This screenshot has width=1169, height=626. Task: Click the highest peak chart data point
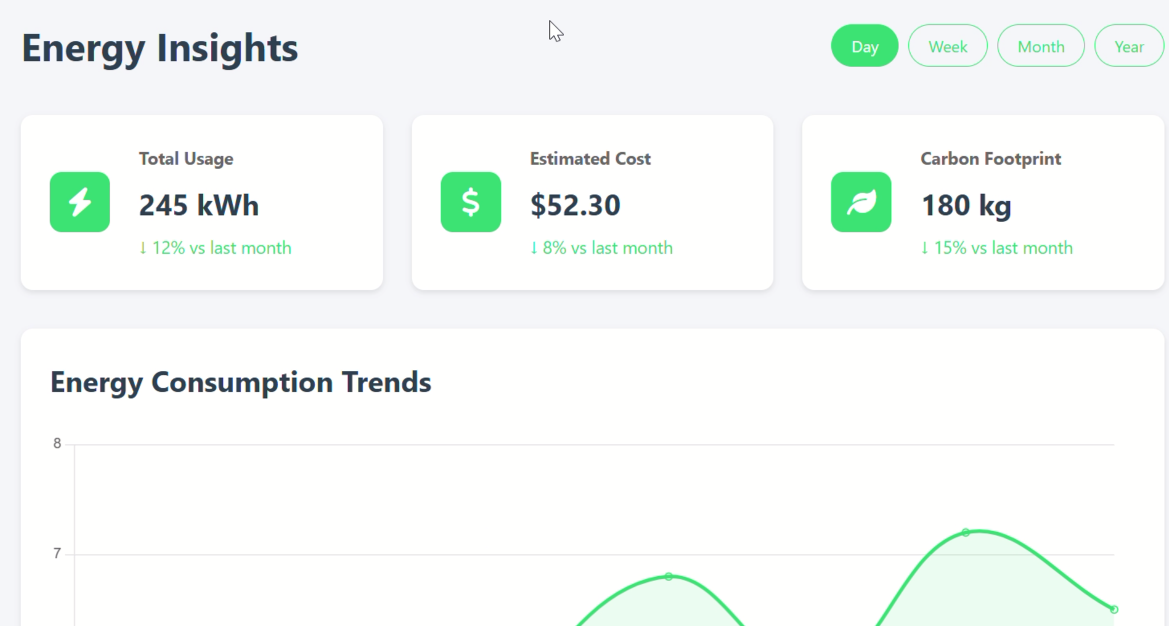pos(965,532)
